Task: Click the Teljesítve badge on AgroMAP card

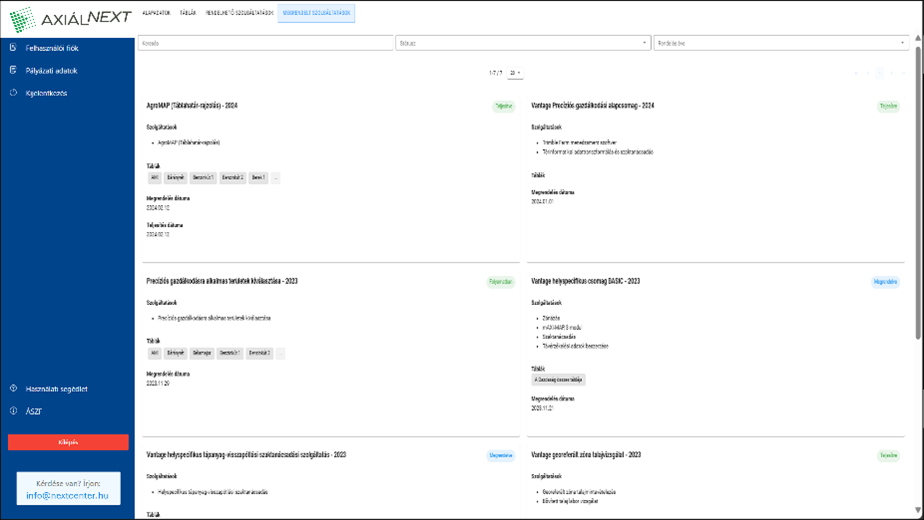Action: tap(504, 106)
